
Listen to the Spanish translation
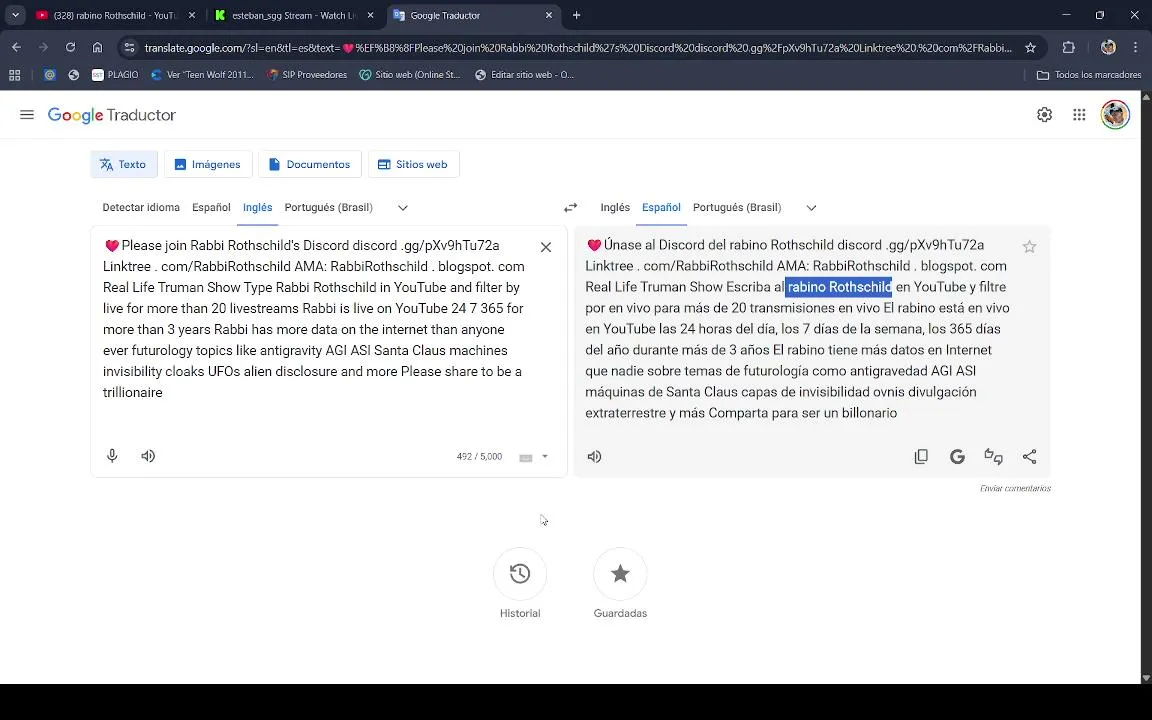594,457
